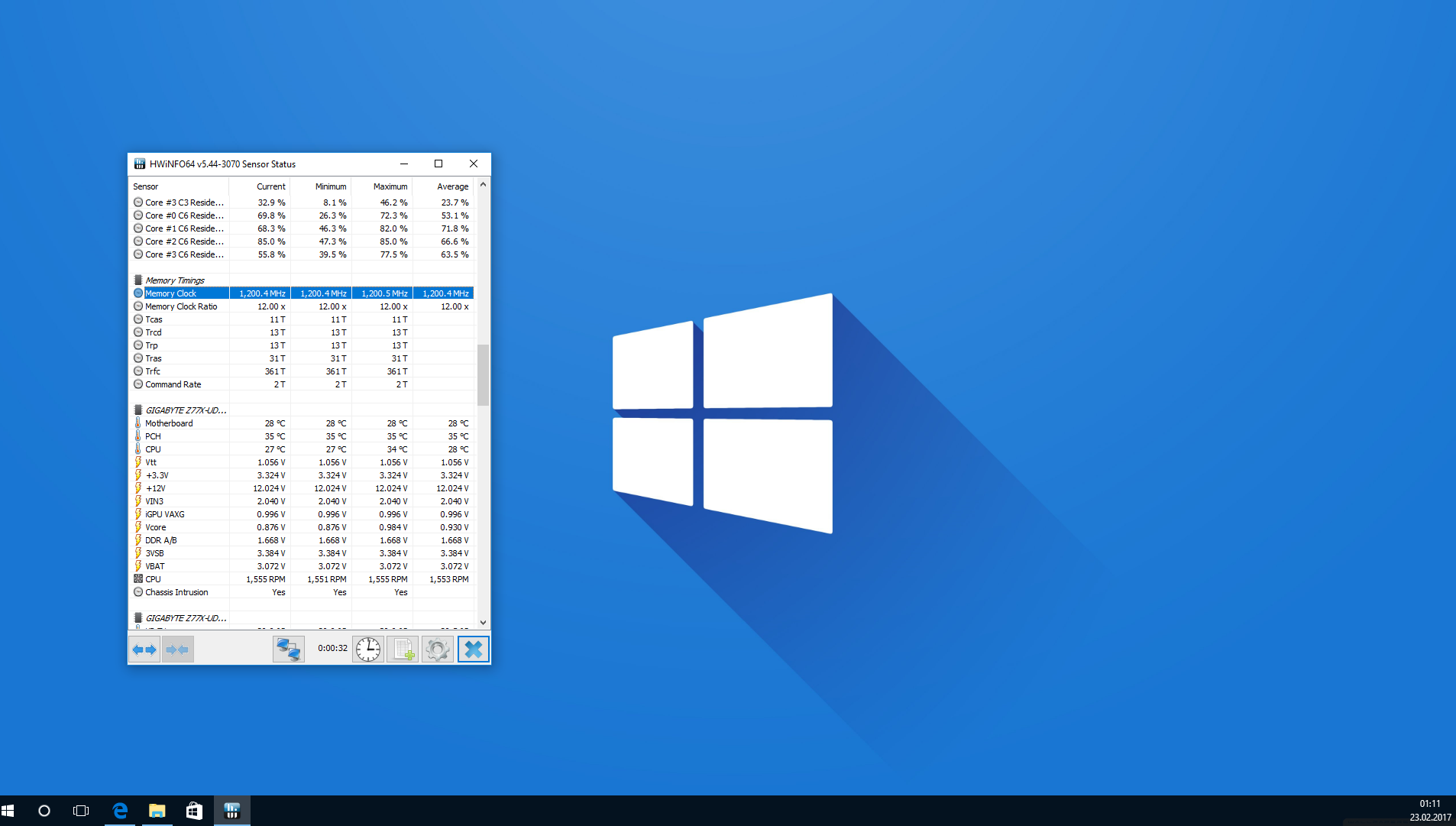The width and height of the screenshot is (1456, 826).
Task: Open Windows Store from taskbar
Action: click(195, 811)
